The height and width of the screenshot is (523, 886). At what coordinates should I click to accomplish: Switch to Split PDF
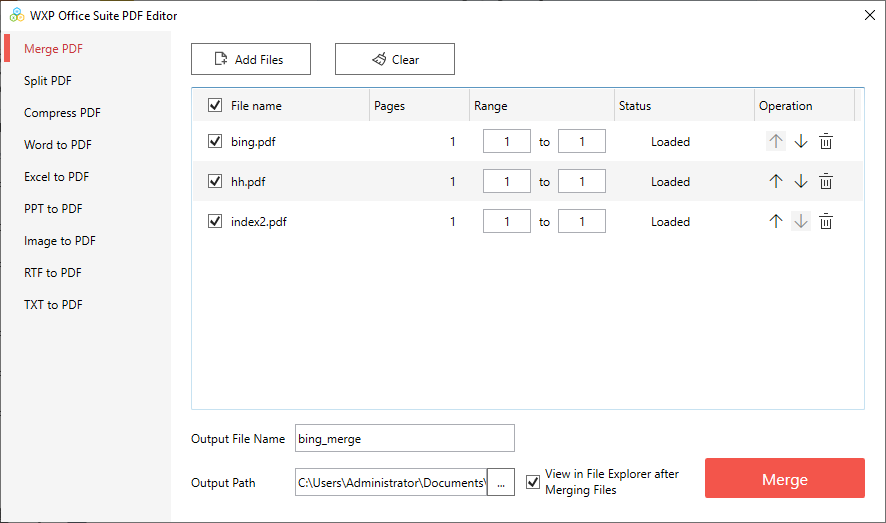[x=47, y=81]
